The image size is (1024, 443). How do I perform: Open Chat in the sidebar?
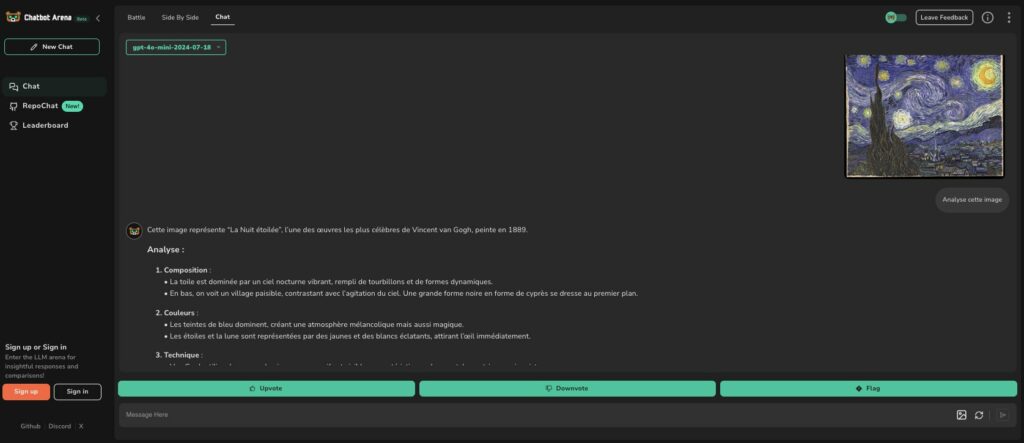(x=31, y=87)
